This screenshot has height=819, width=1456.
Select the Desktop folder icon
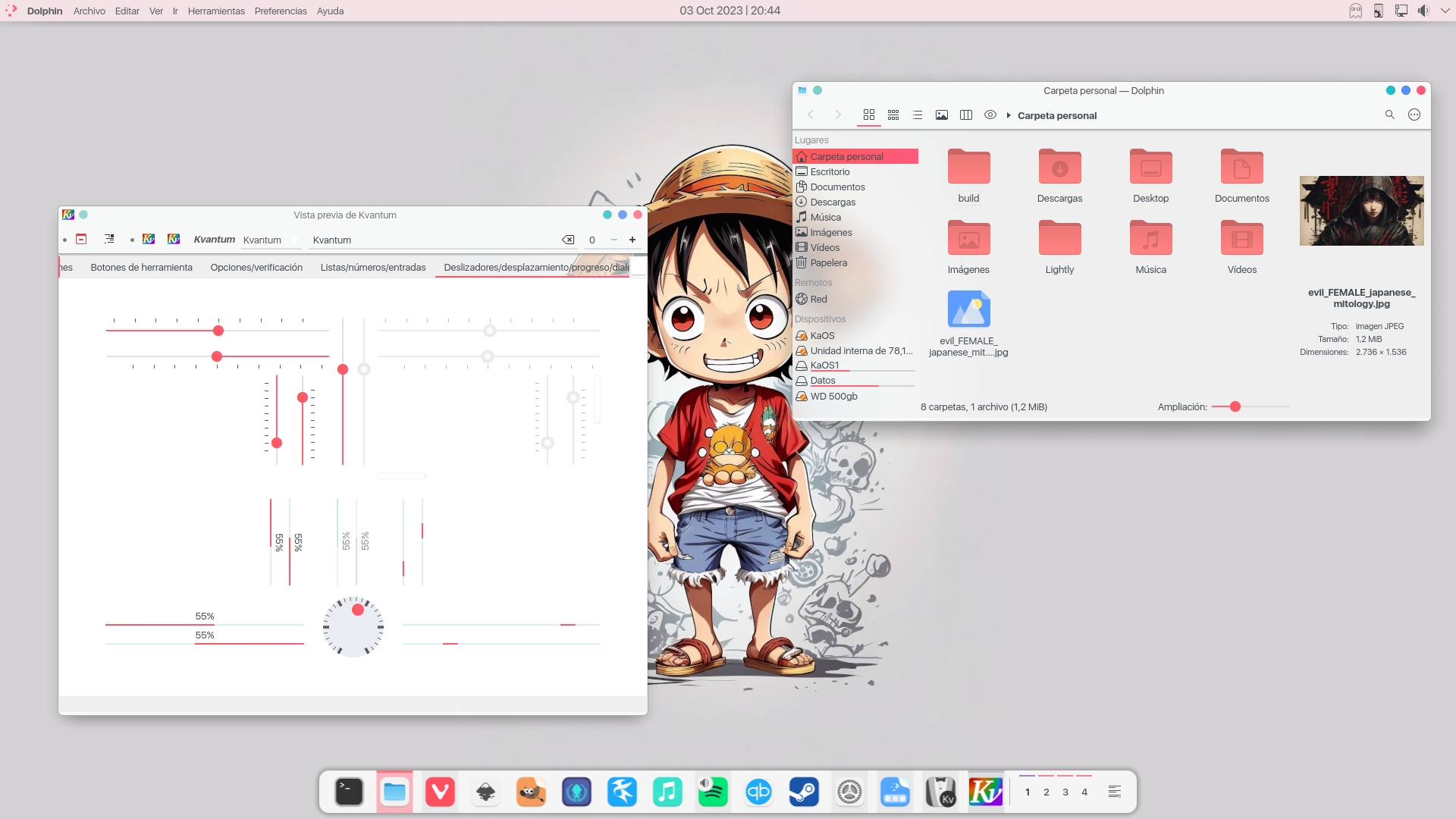(1150, 166)
